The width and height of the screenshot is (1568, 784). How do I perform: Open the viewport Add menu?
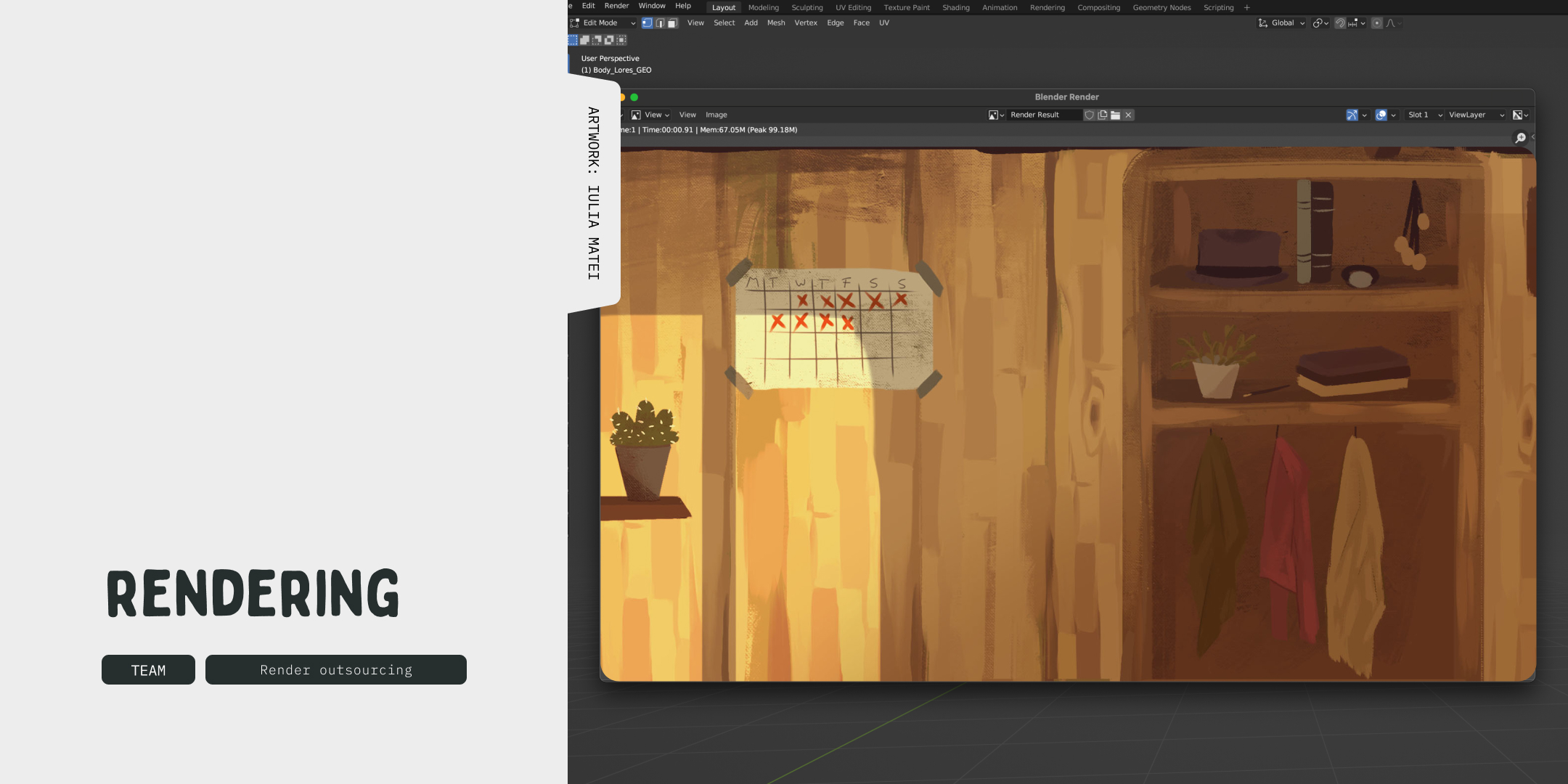(x=751, y=23)
